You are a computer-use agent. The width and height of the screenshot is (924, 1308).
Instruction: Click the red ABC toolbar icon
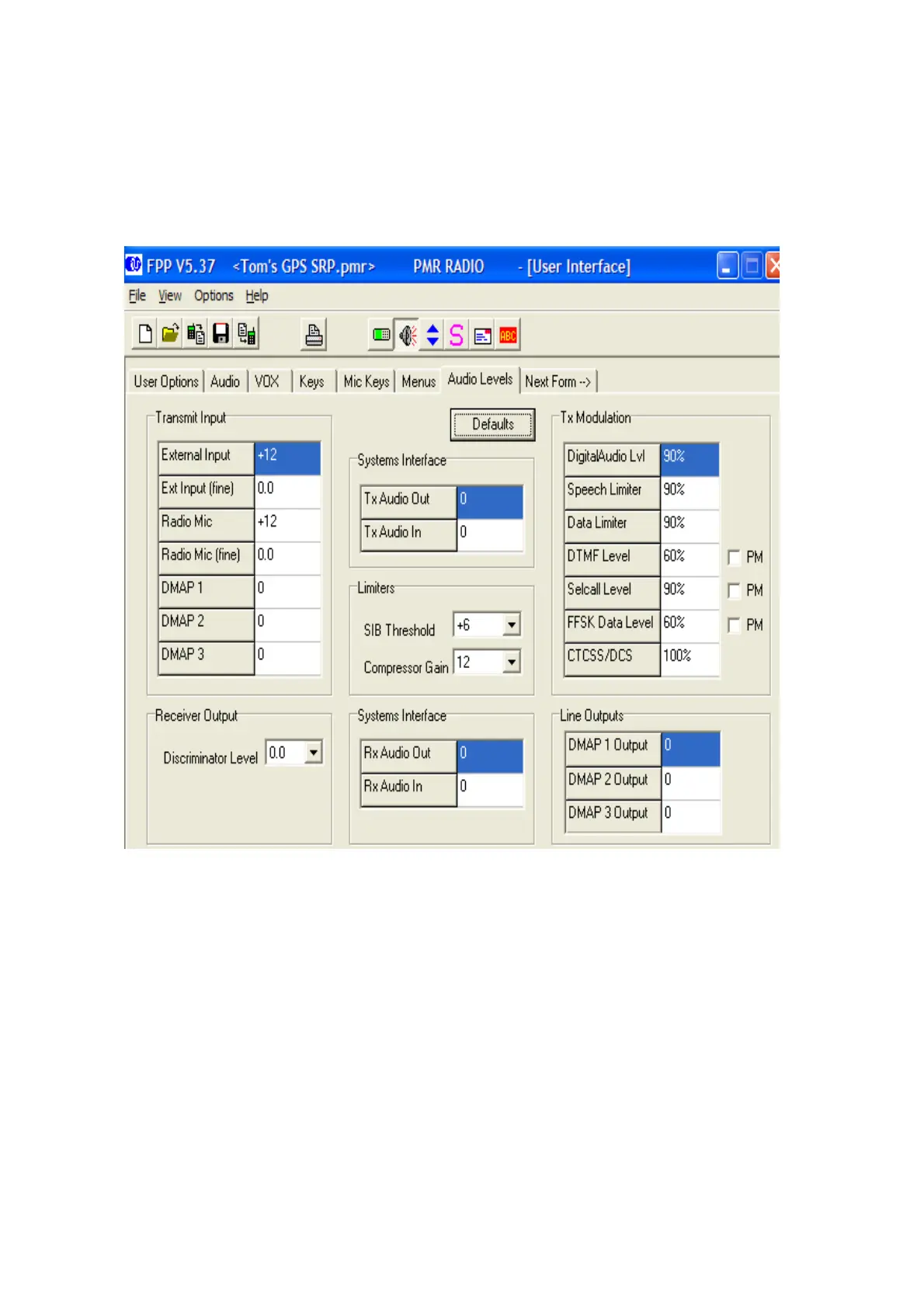[x=508, y=336]
